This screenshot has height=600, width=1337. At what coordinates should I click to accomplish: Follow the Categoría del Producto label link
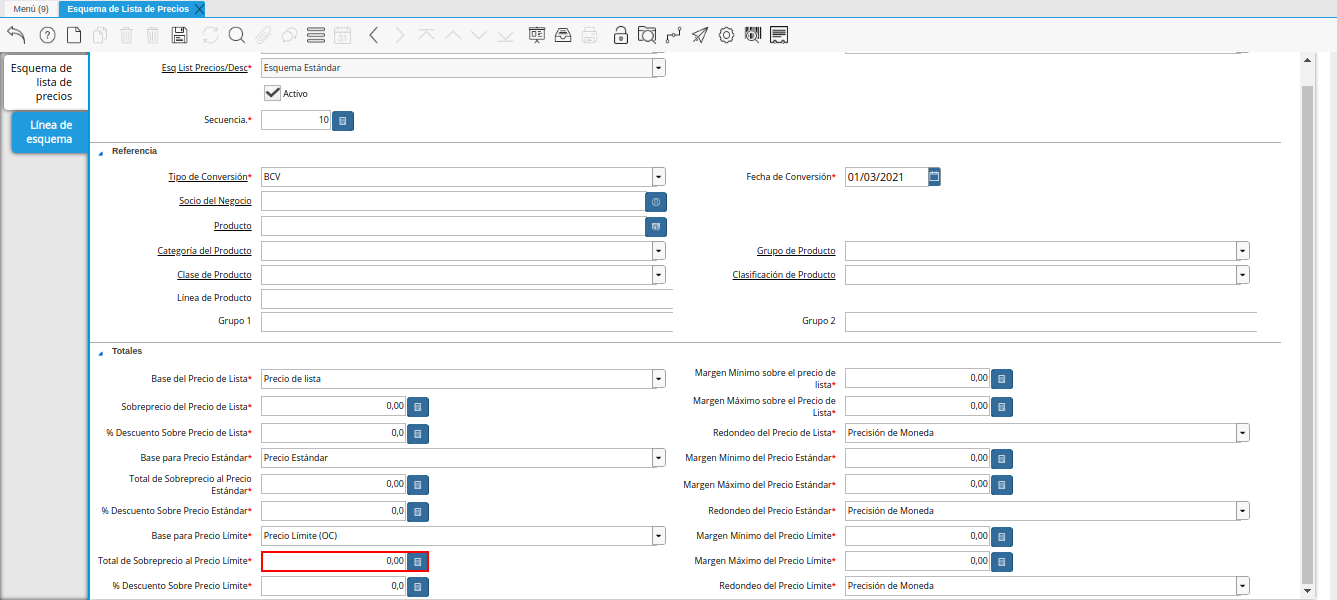pyautogui.click(x=204, y=251)
